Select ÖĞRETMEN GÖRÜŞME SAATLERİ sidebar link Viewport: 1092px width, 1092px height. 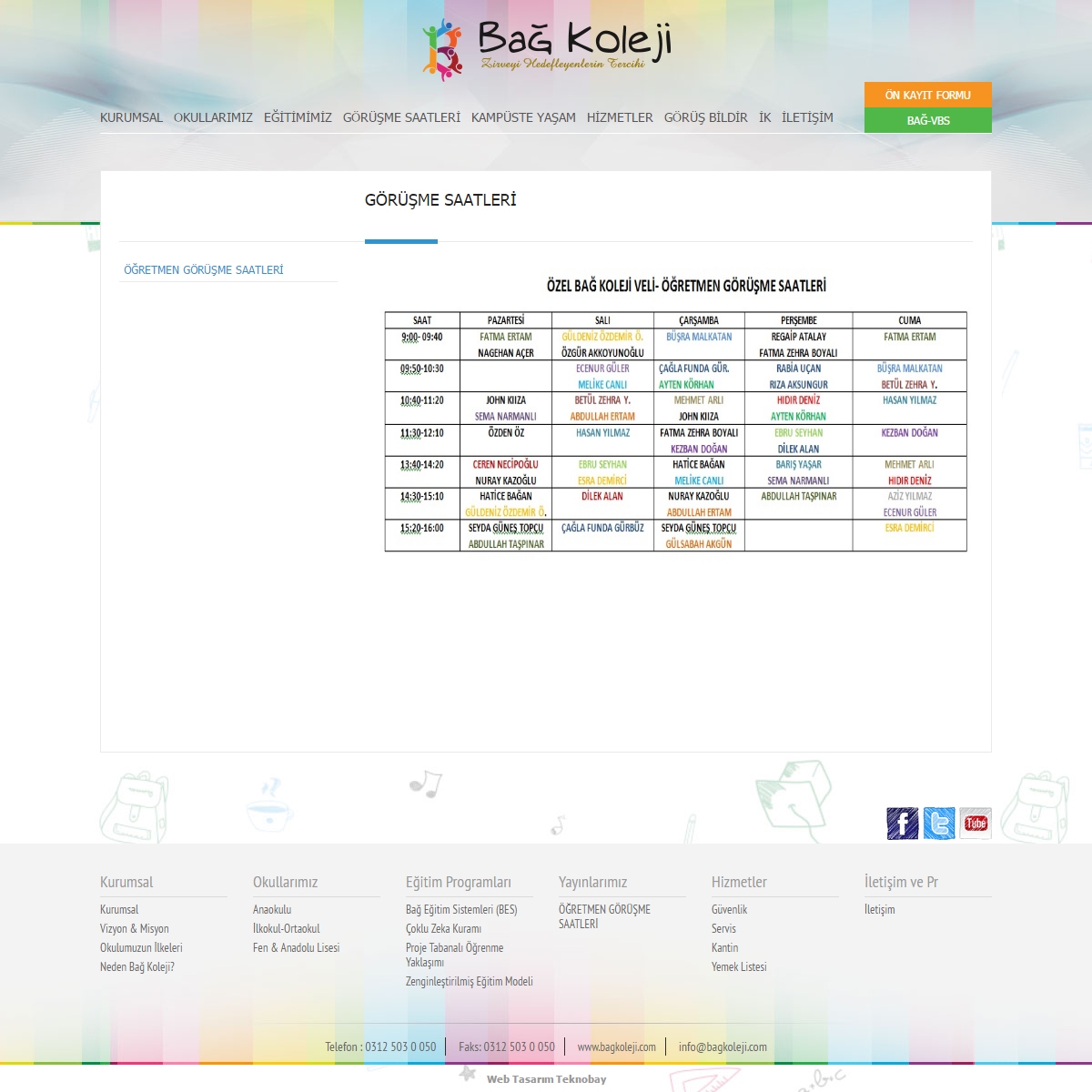point(204,270)
